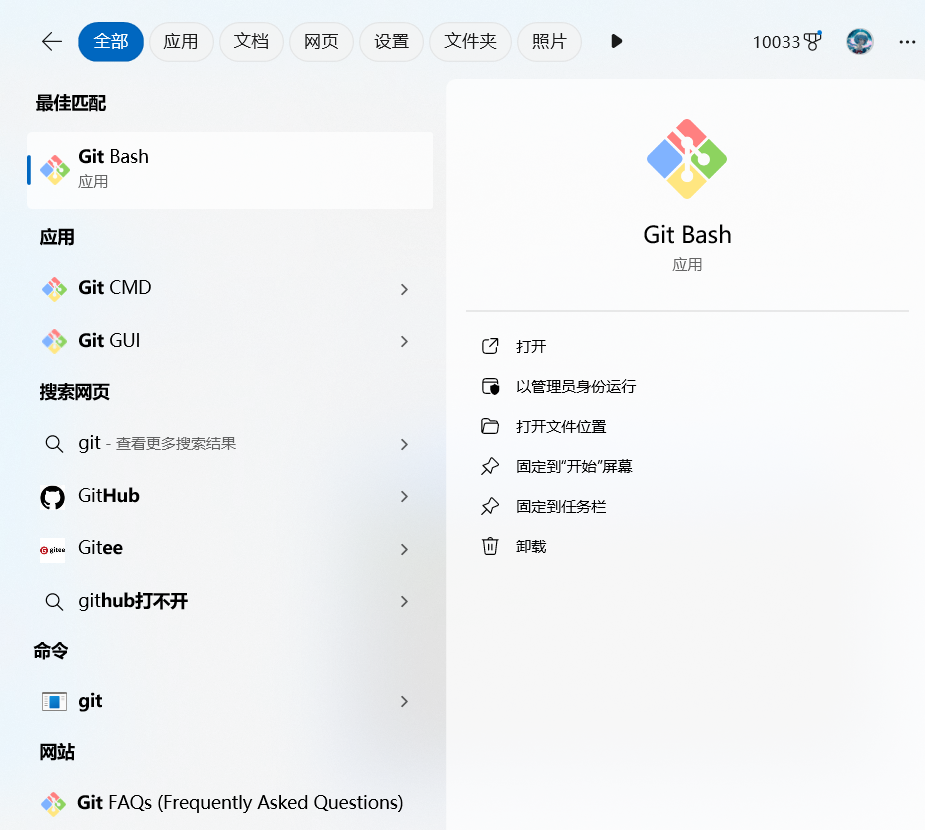Click the Gitee logo icon
This screenshot has height=830, width=925.
(53, 549)
